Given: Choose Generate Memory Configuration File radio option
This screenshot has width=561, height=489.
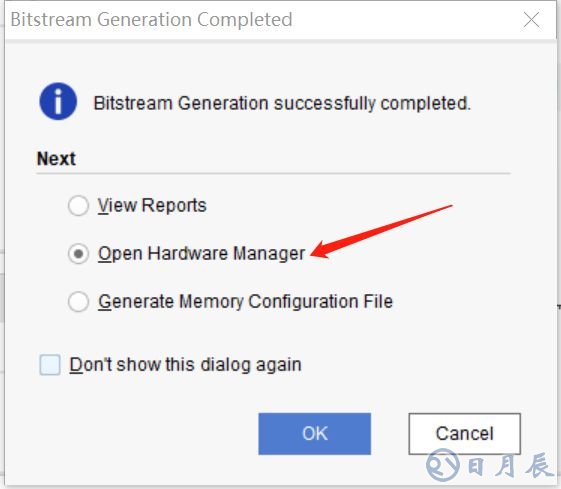Looking at the screenshot, I should tap(78, 302).
